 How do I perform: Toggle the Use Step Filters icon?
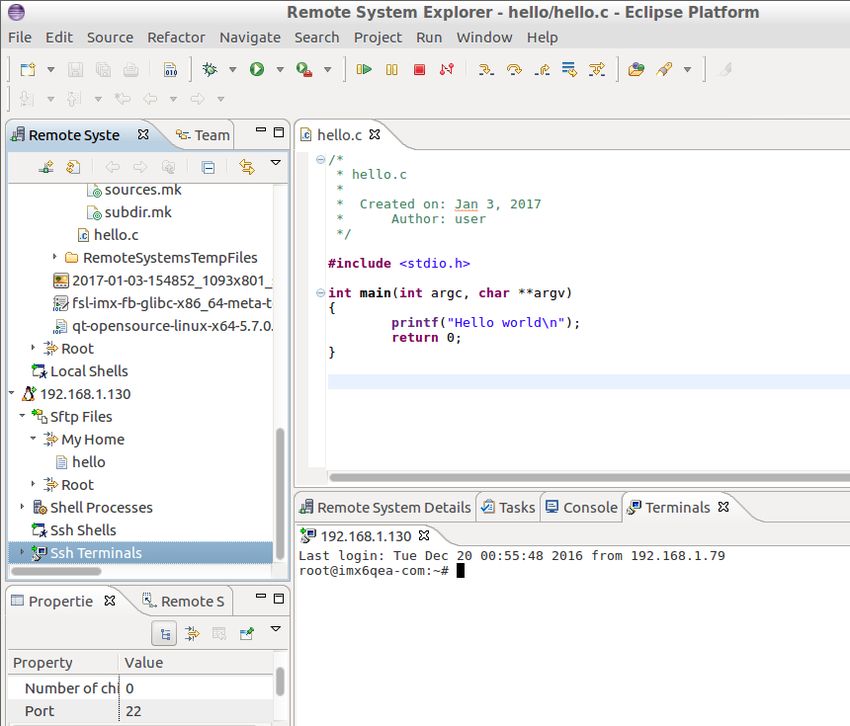point(597,69)
